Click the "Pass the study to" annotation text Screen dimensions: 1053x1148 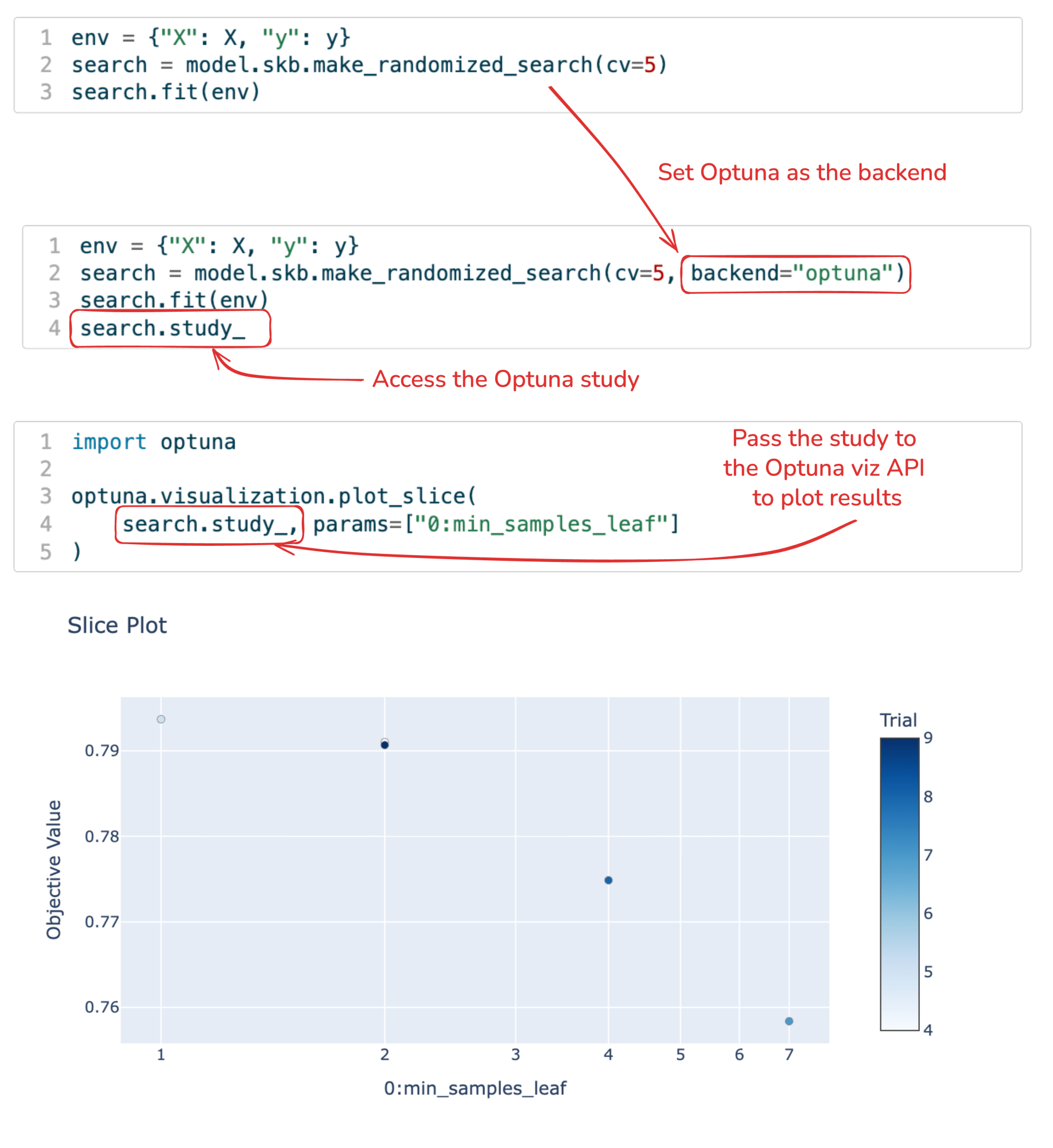[824, 439]
